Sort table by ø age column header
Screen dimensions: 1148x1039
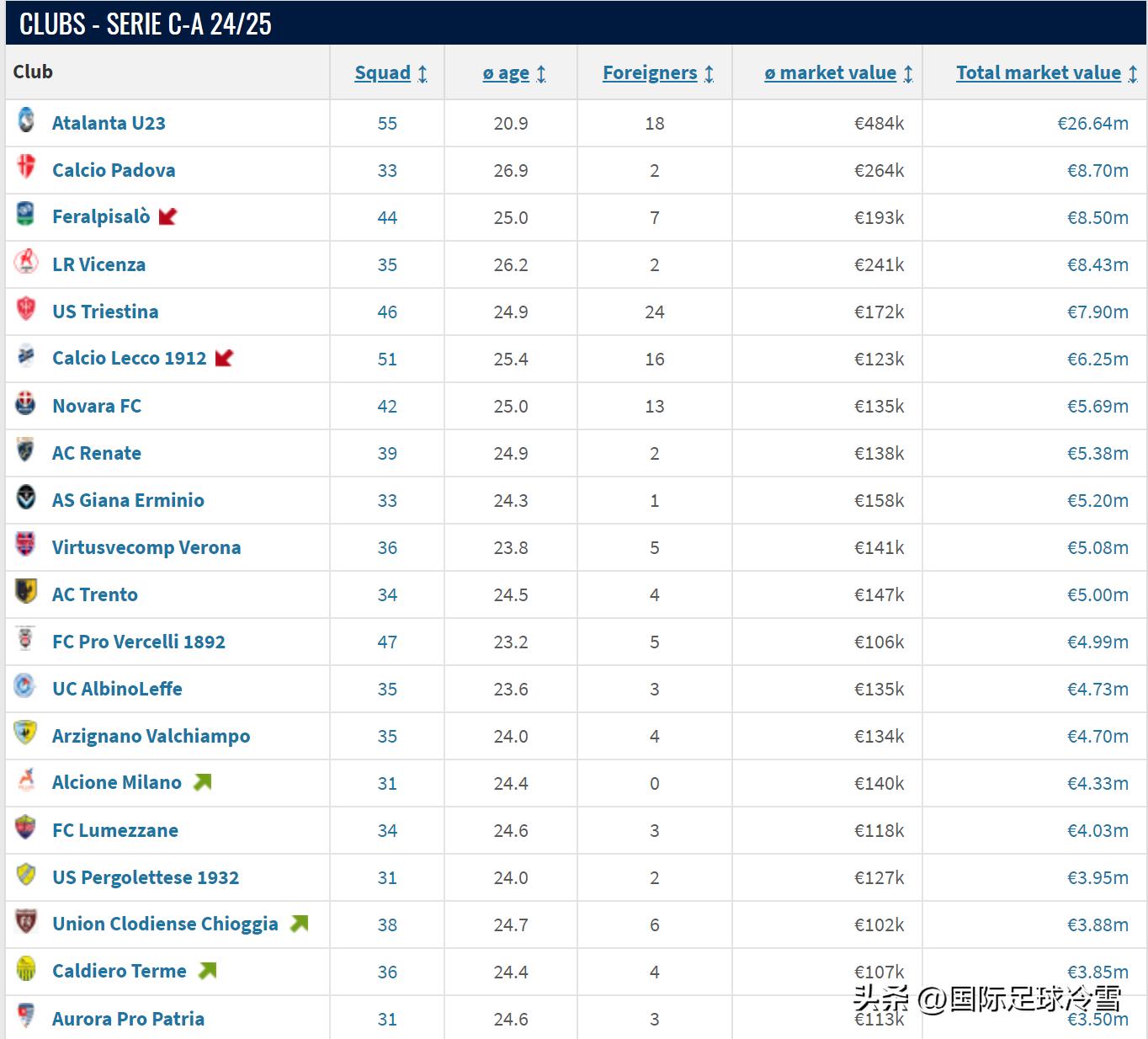[506, 73]
